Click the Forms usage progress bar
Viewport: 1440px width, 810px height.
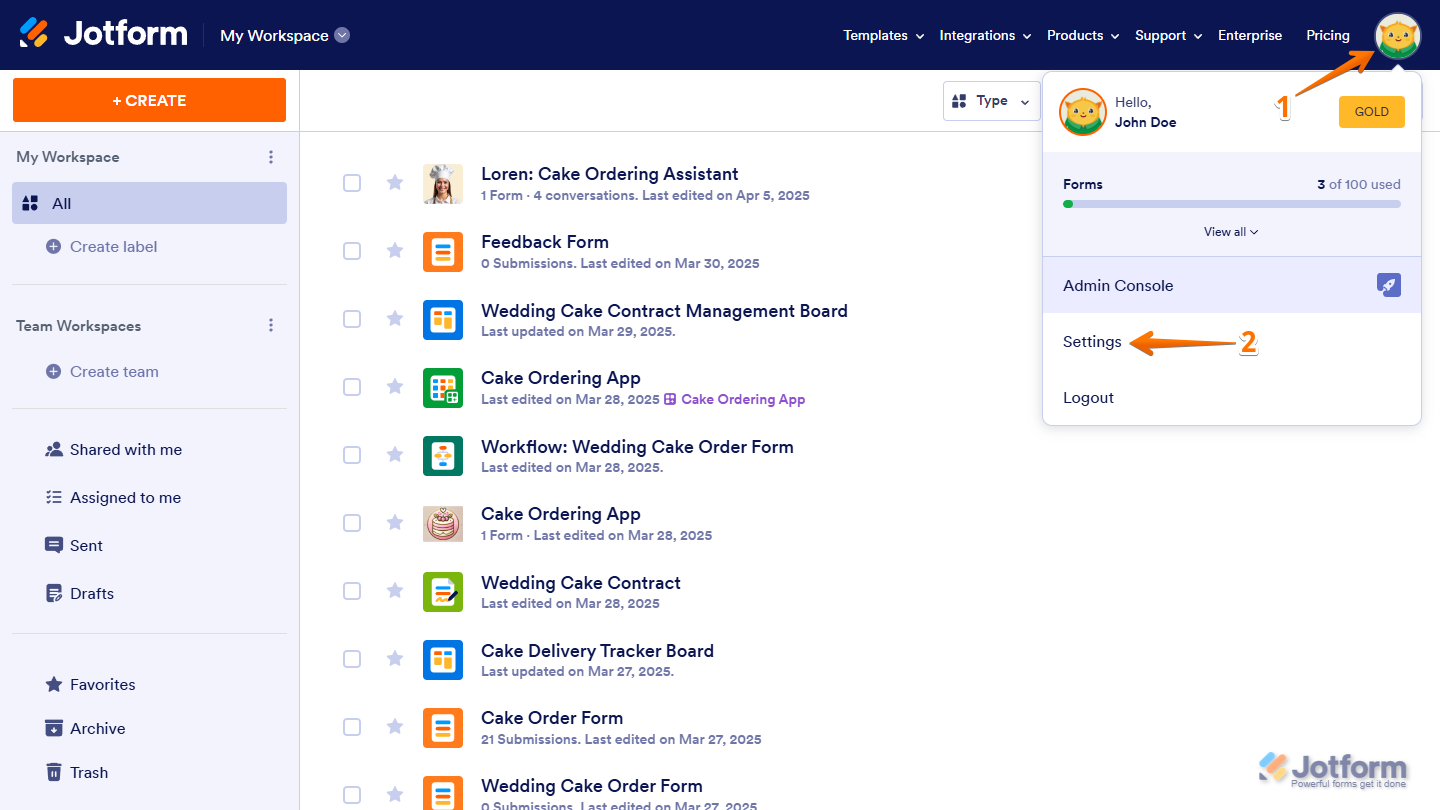coord(1231,204)
